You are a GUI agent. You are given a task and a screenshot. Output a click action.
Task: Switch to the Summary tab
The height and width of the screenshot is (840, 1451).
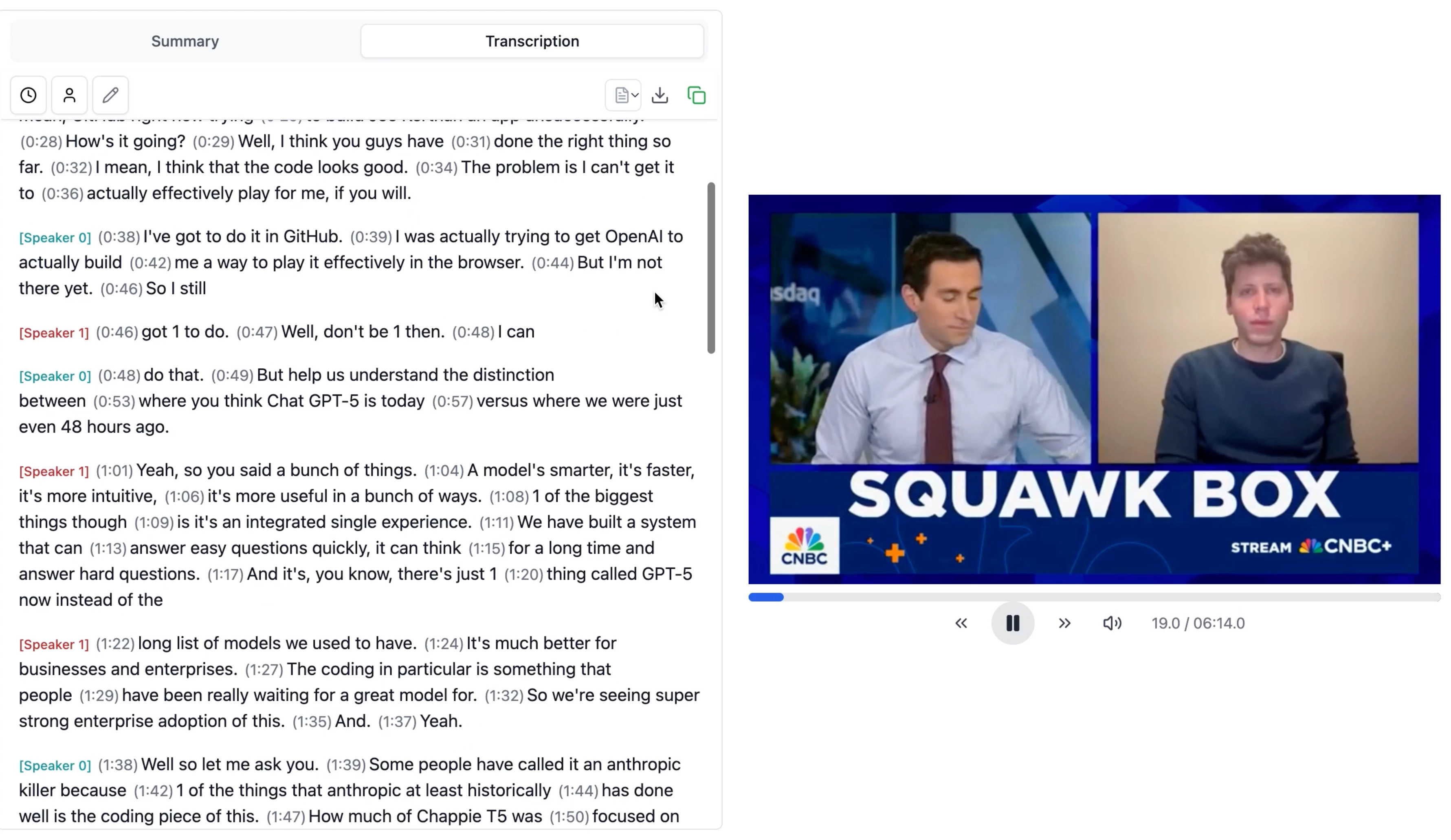point(185,41)
